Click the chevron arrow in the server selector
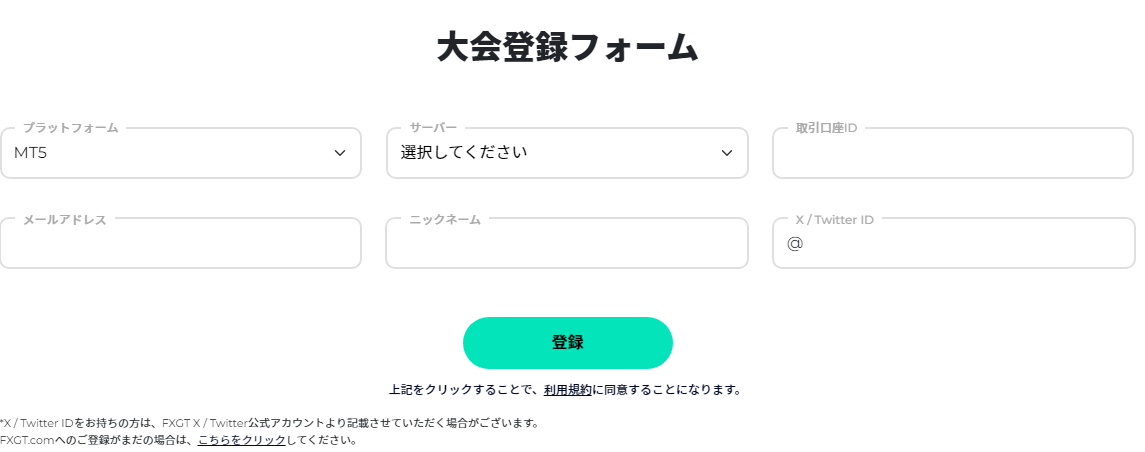The image size is (1145, 452). click(x=727, y=153)
